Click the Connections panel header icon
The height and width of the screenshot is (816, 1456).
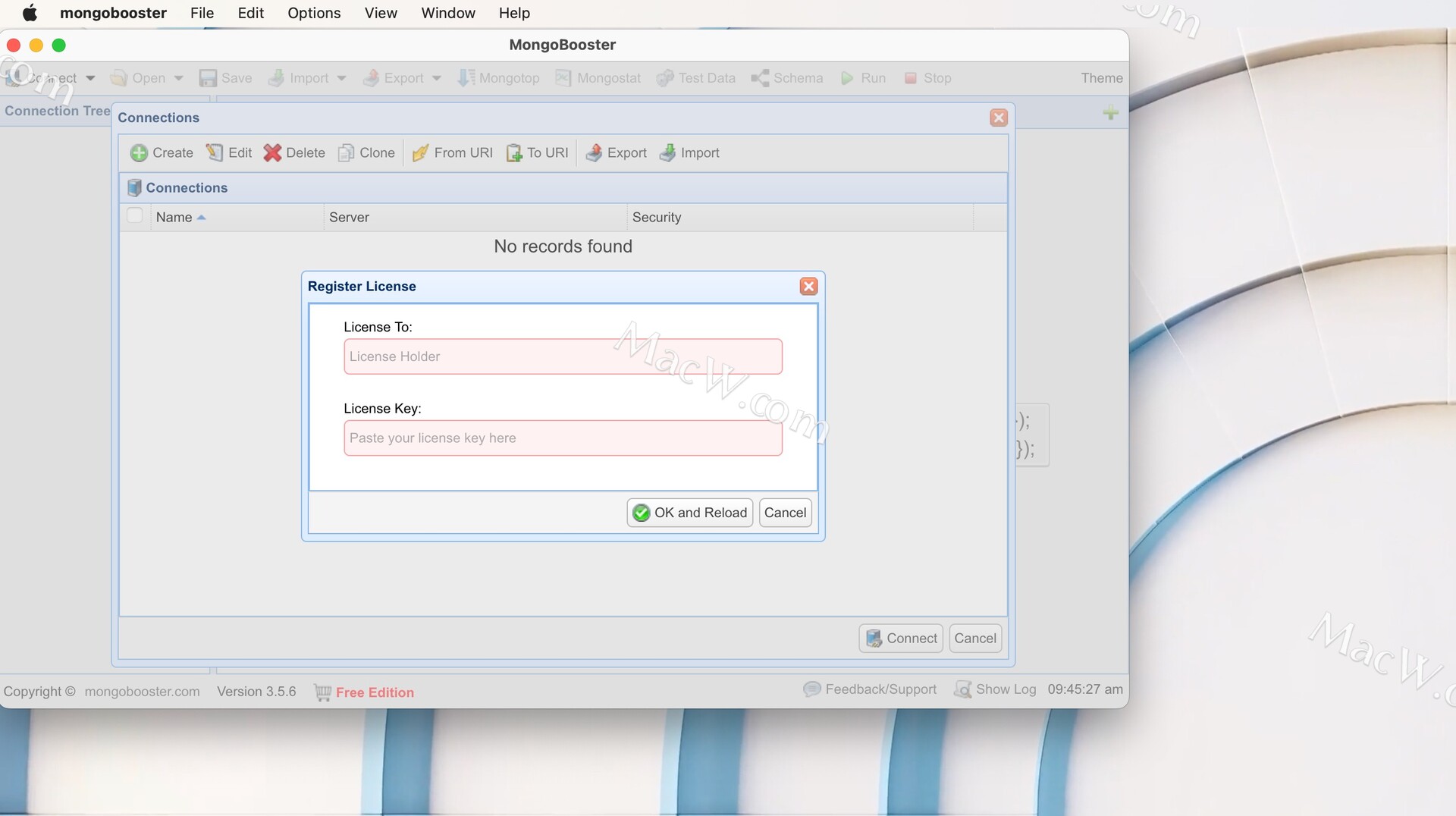click(134, 187)
